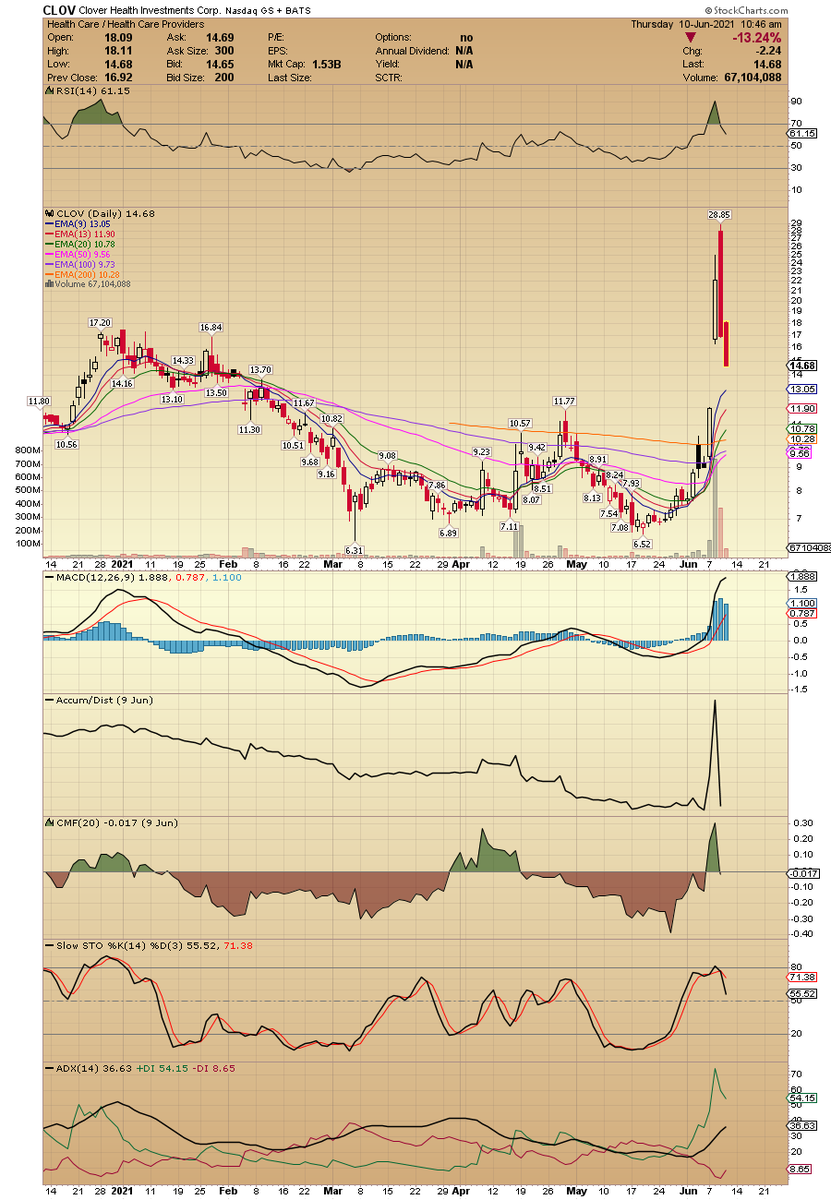Click the 71.38 stochastic %D axis tag

coord(804,976)
